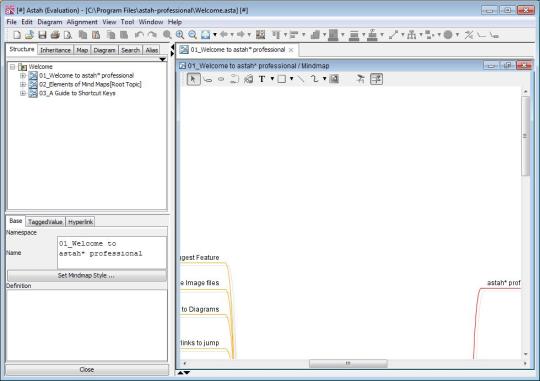The height and width of the screenshot is (381, 540).
Task: Click the telescope icon in Mindmap toolbar
Action: [361, 79]
